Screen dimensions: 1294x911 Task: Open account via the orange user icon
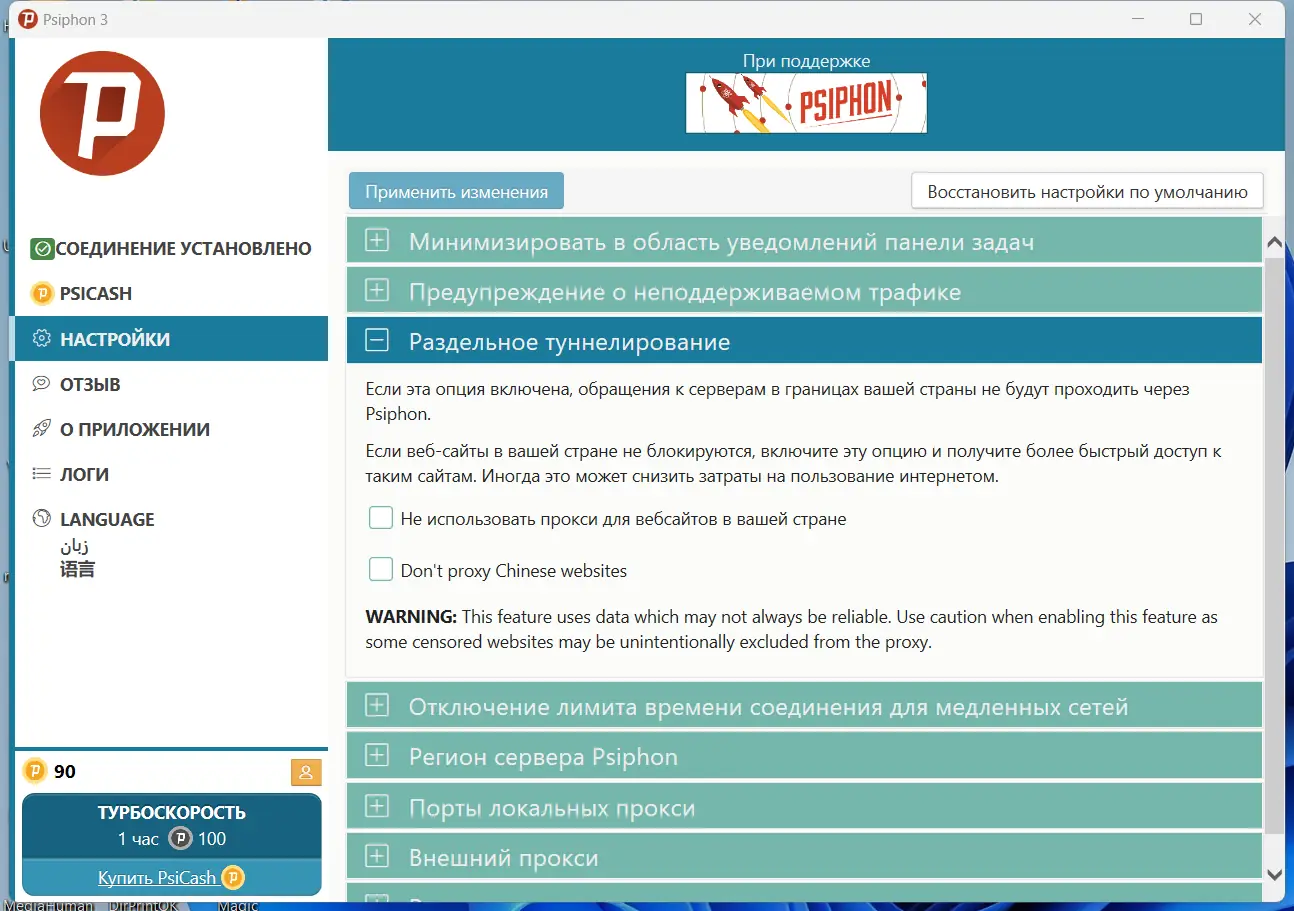coord(305,772)
